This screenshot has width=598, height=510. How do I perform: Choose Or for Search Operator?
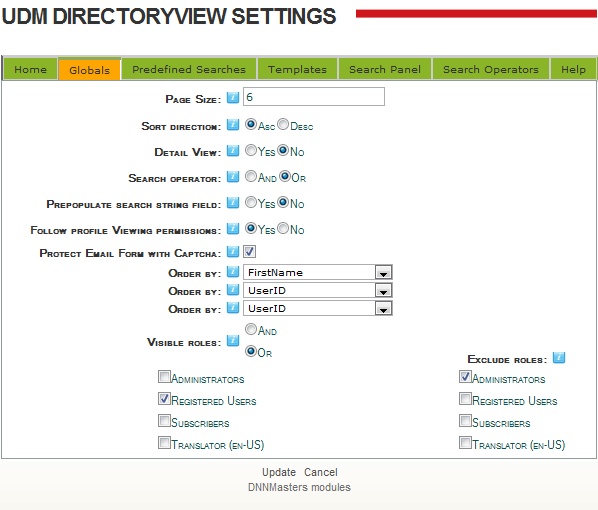tap(285, 176)
